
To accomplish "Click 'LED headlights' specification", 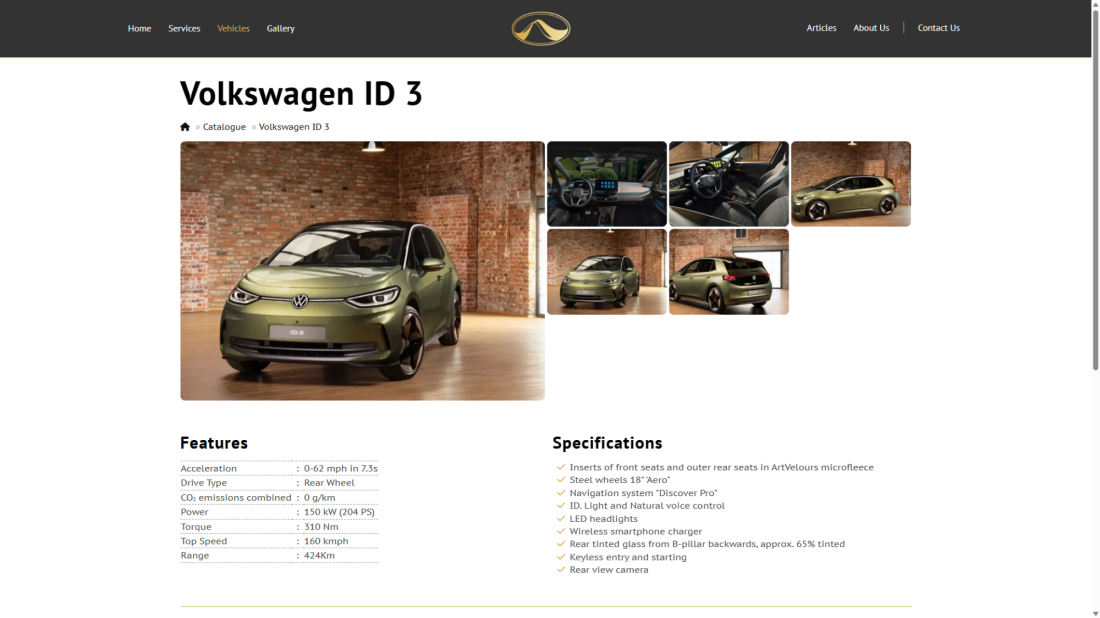I will pyautogui.click(x=603, y=519).
